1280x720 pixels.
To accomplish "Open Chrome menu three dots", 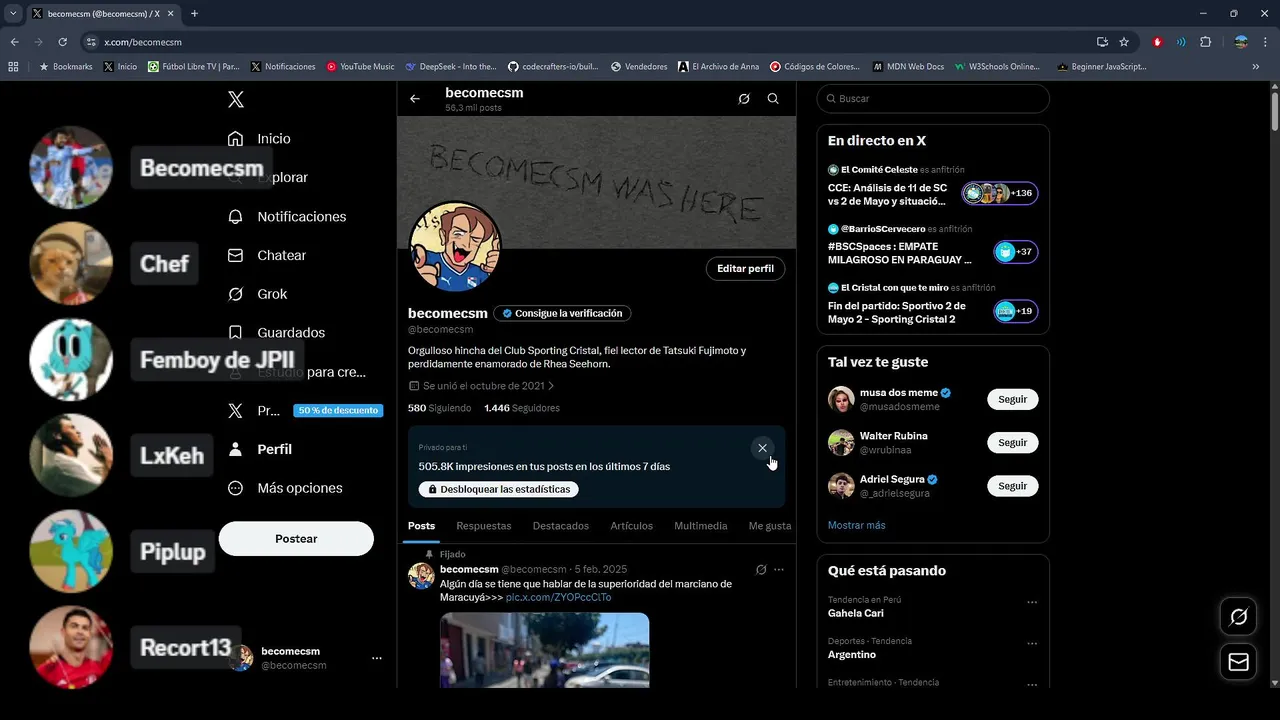I will click(1267, 42).
